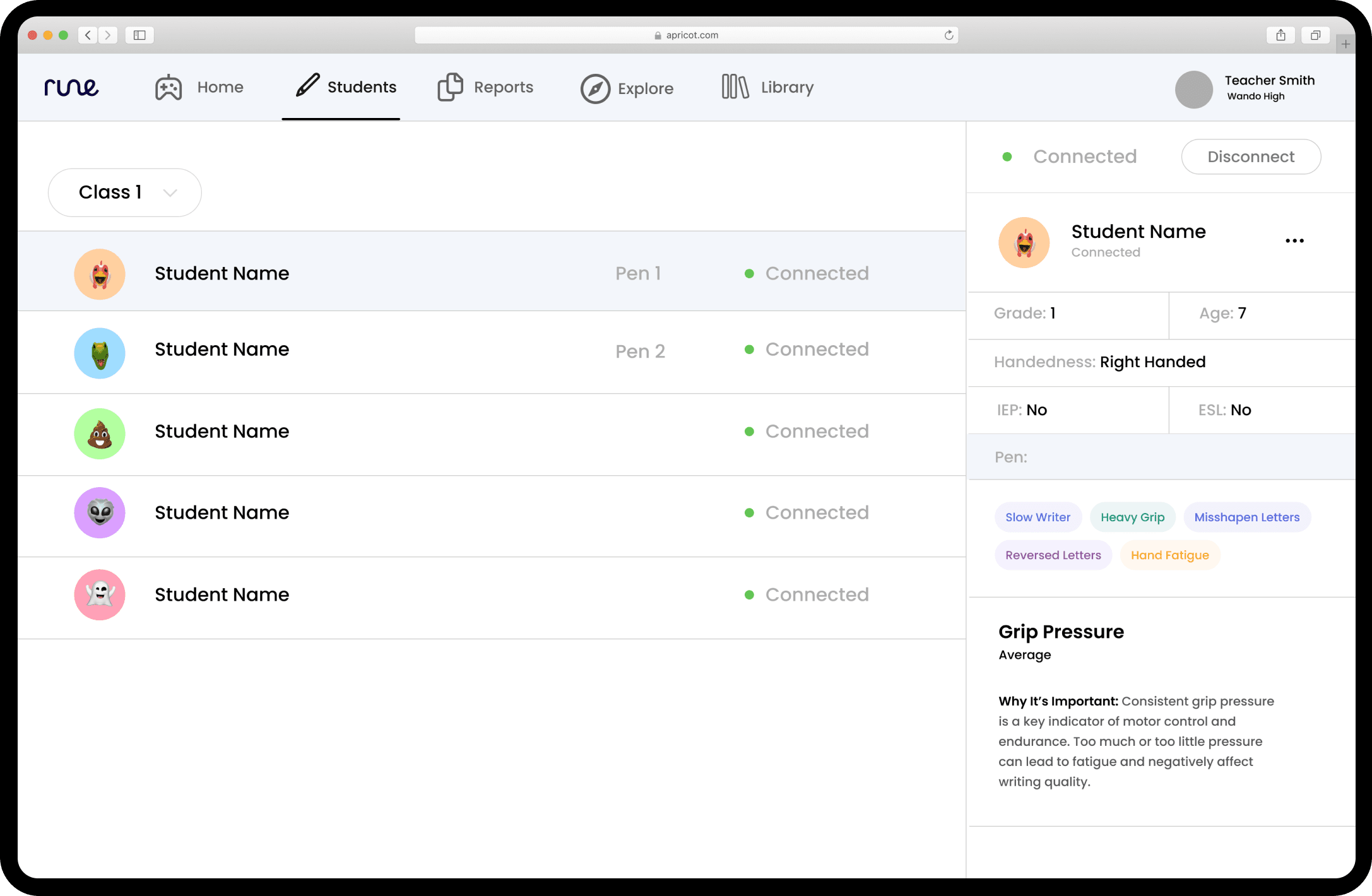This screenshot has width=1372, height=896.
Task: Select the student with ghost avatar
Action: click(100, 594)
